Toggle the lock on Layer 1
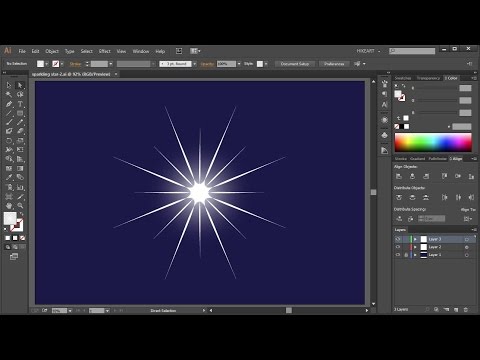 pos(406,255)
